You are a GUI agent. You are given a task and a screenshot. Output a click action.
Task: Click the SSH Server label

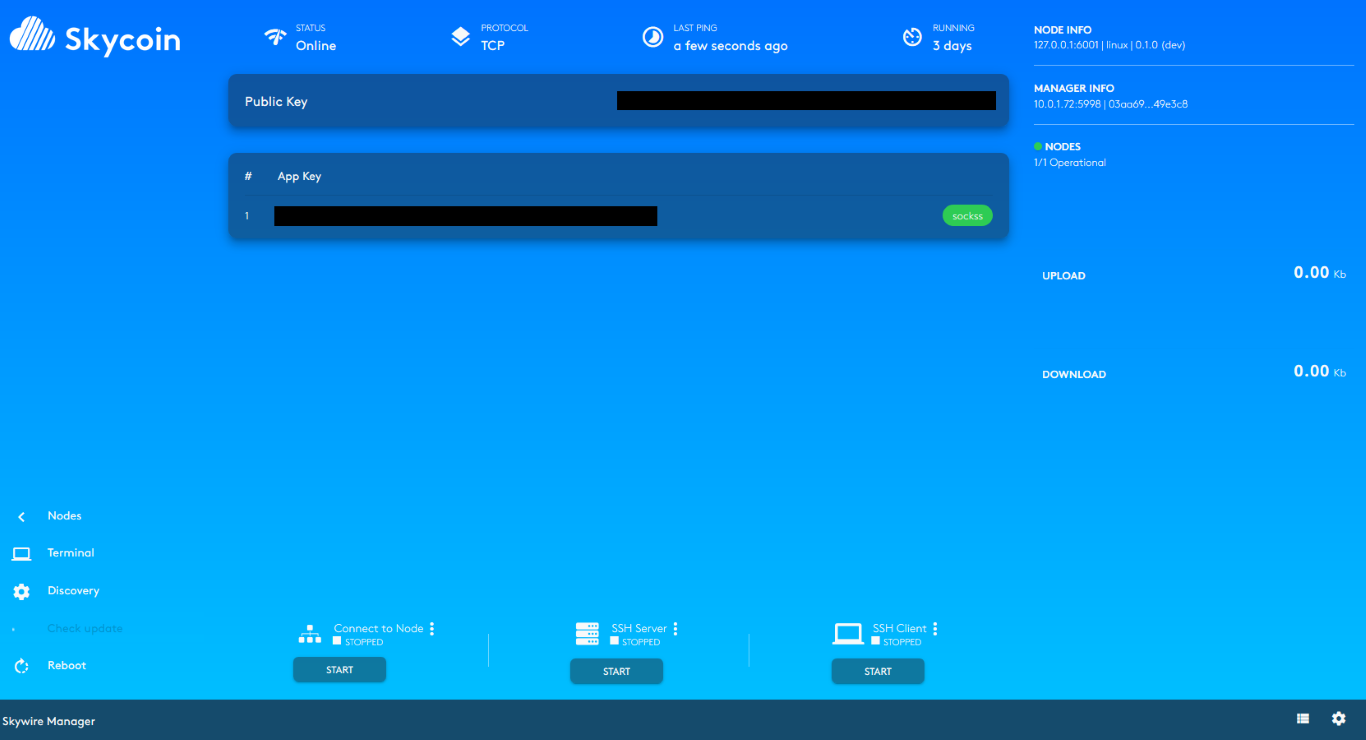point(639,629)
